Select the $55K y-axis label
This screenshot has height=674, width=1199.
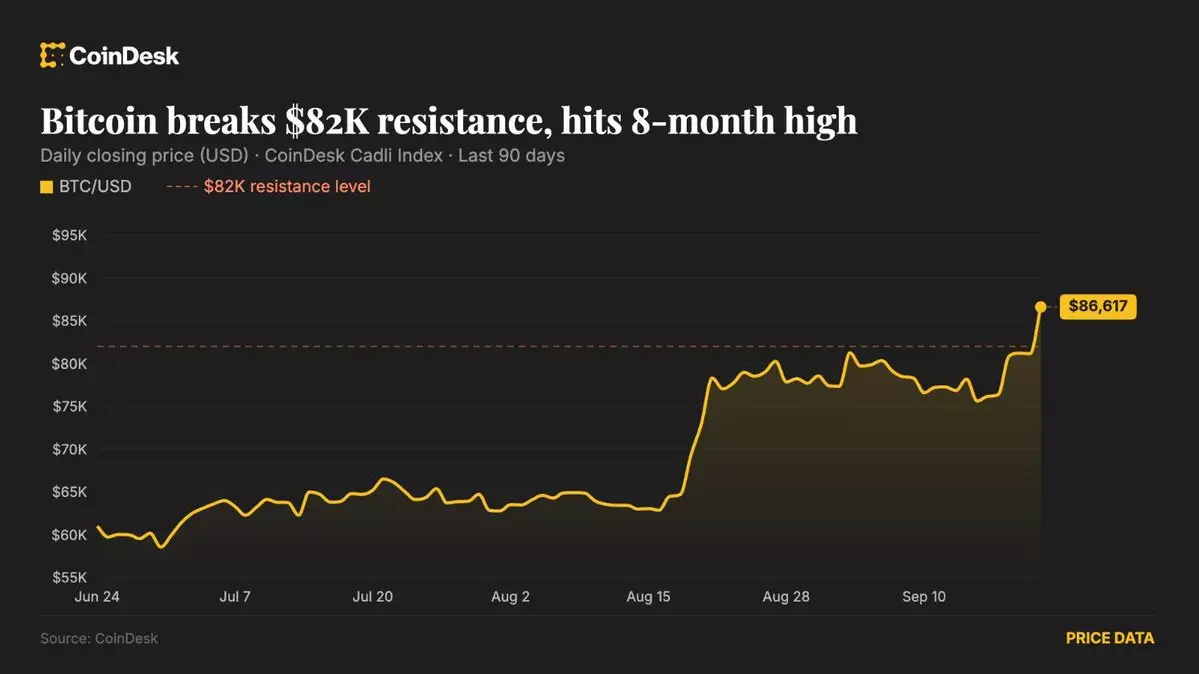pyautogui.click(x=70, y=578)
